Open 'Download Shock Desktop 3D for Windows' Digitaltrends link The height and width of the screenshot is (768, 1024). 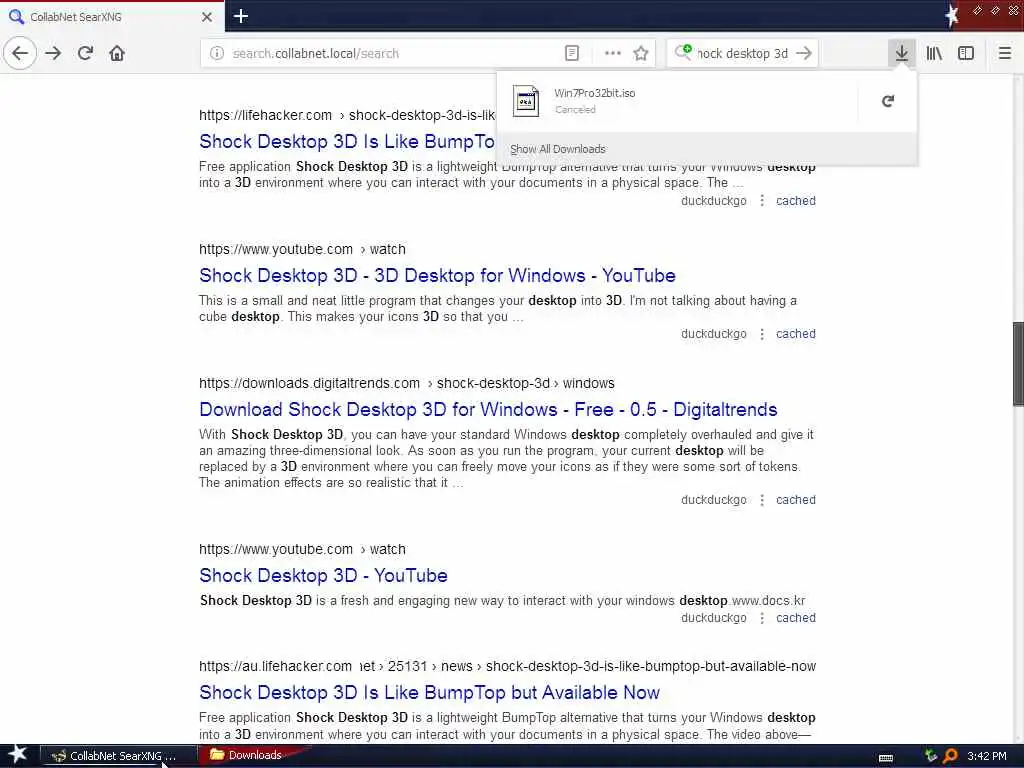488,409
